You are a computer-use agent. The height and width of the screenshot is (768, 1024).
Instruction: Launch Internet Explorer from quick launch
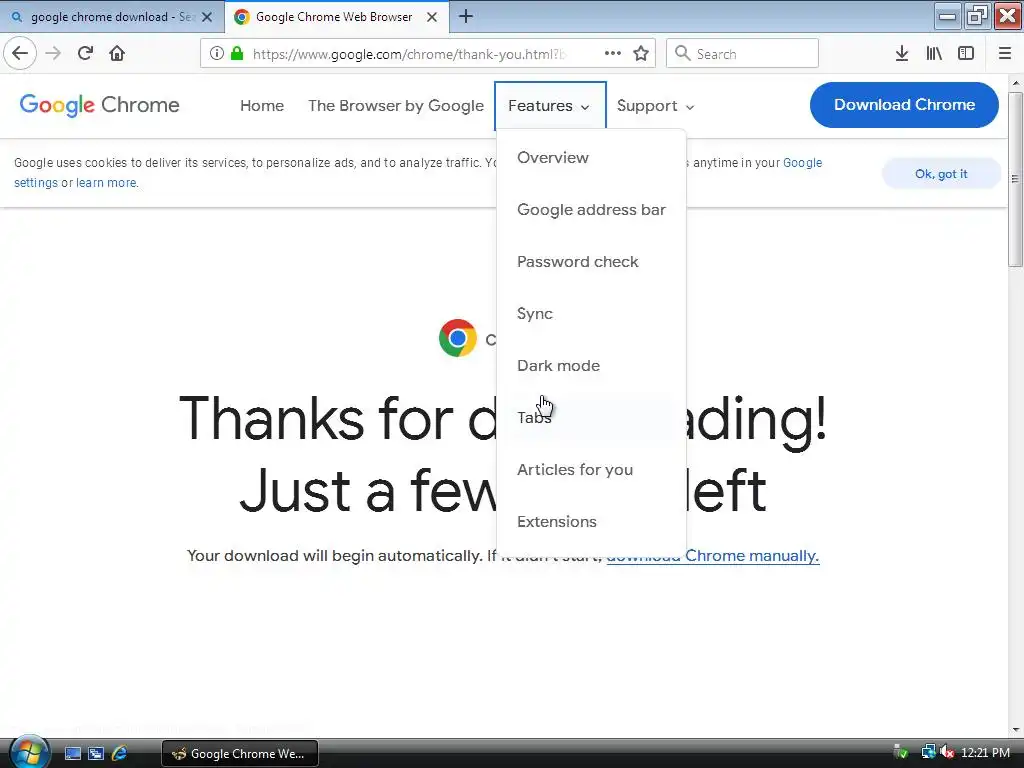[x=119, y=753]
